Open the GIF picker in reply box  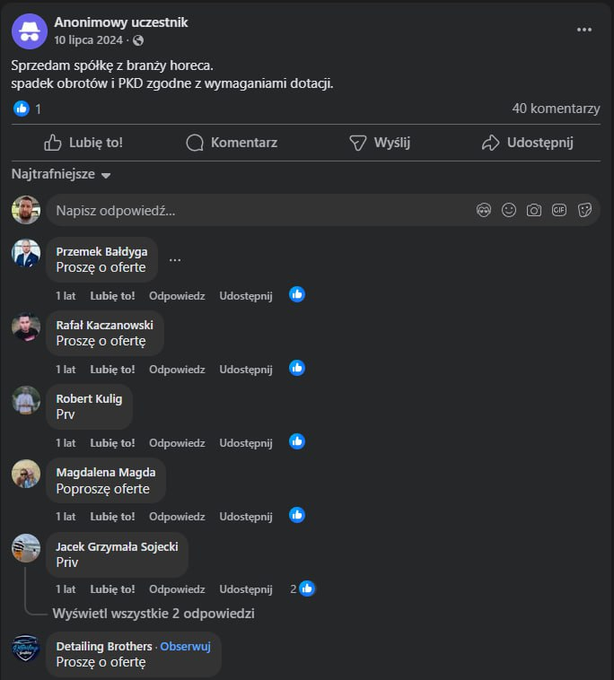pyautogui.click(x=559, y=210)
